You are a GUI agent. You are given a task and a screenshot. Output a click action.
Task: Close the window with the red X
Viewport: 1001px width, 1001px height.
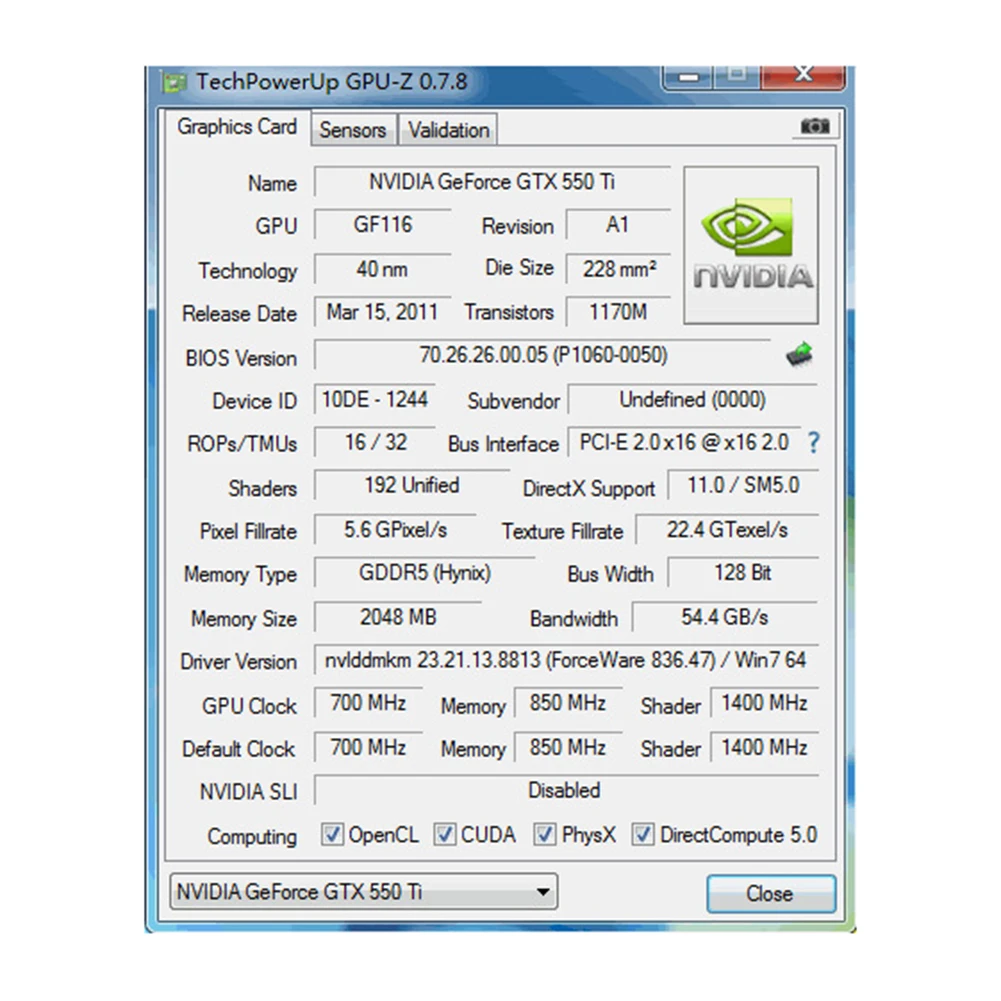coord(804,75)
